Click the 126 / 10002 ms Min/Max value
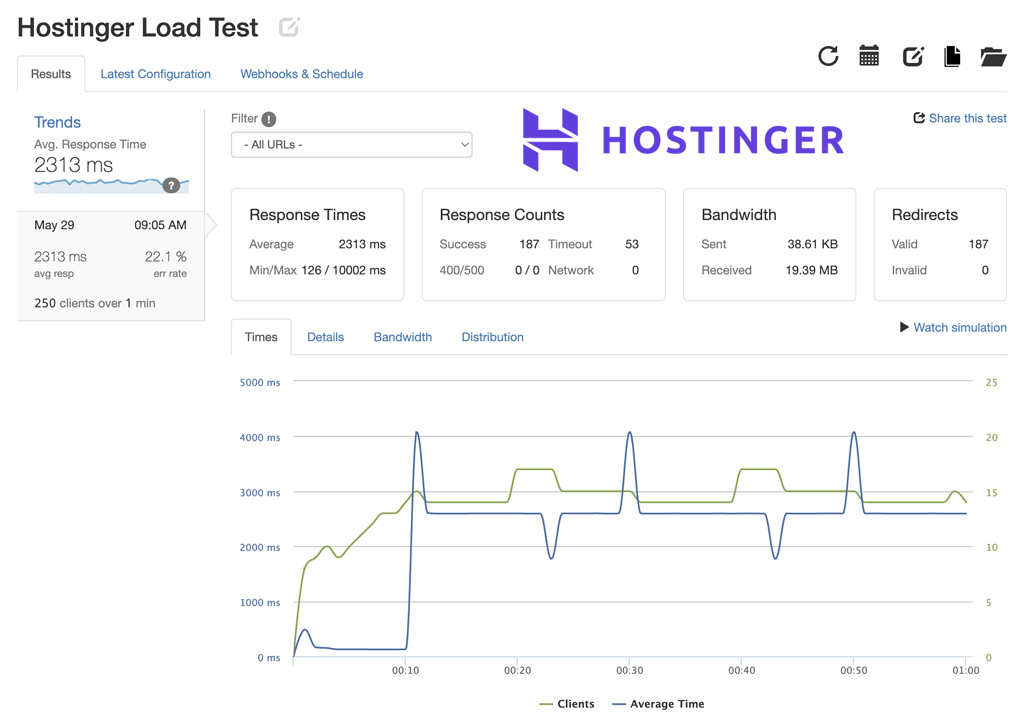Screen dimensions: 1024x725 coord(344,270)
